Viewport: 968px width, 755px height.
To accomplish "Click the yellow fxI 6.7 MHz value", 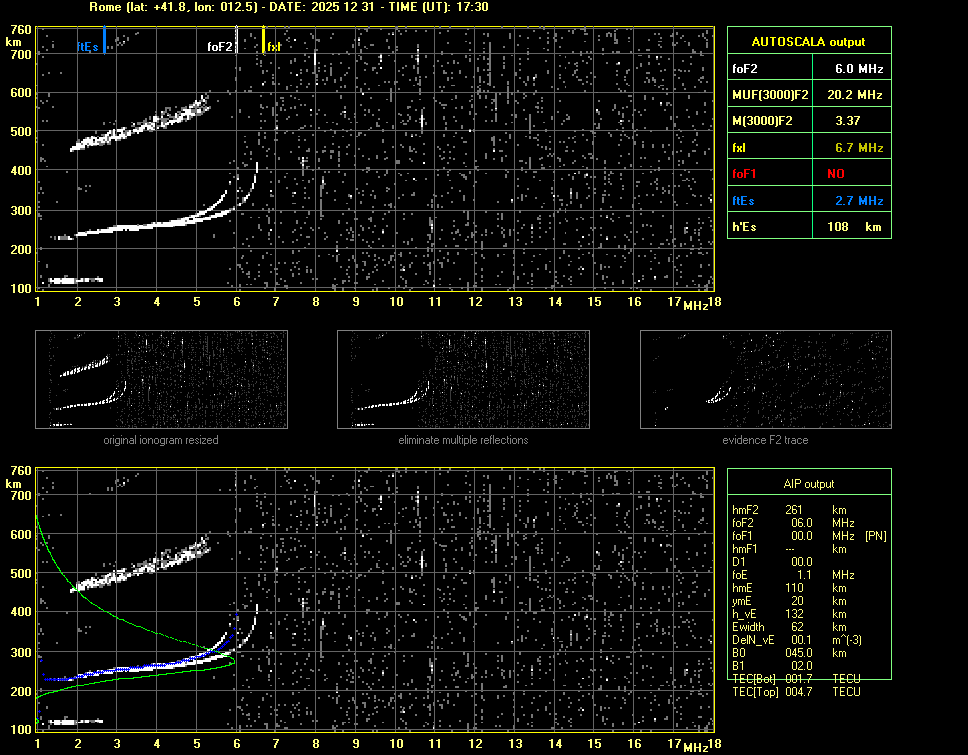I will (858, 148).
